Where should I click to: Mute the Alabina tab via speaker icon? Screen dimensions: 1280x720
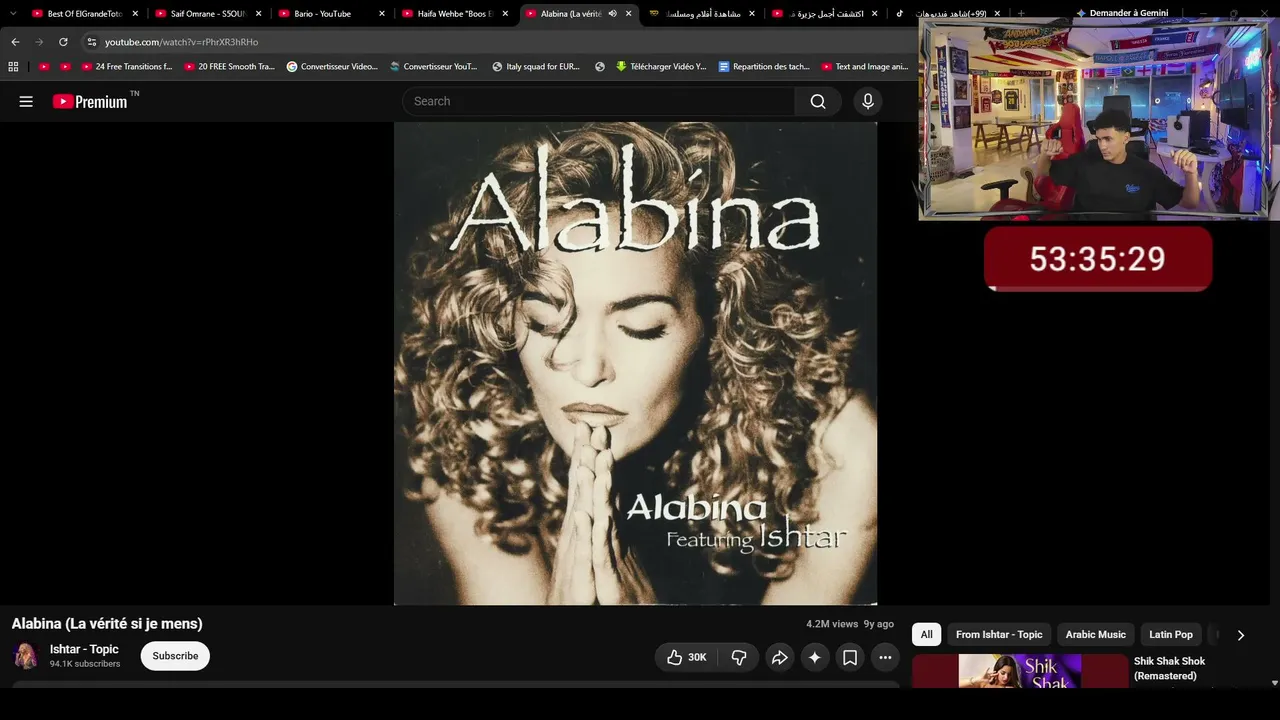612,14
